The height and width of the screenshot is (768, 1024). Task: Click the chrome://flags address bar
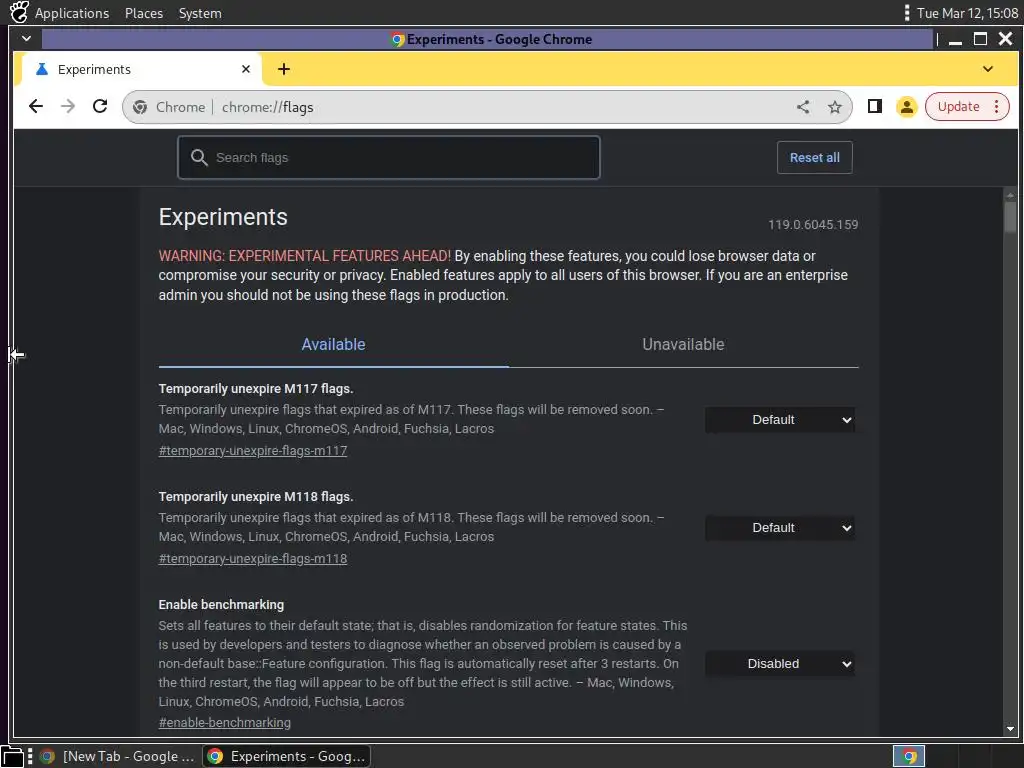(x=487, y=107)
